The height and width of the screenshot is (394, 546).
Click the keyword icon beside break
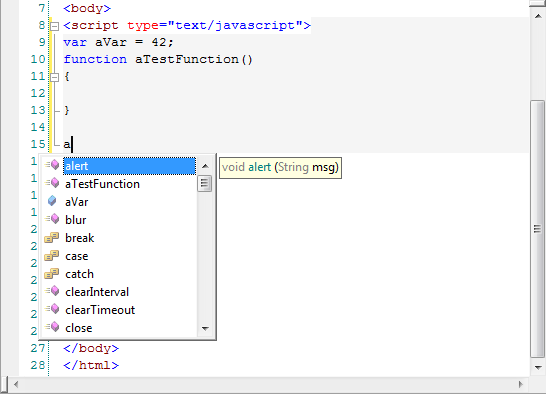point(52,238)
